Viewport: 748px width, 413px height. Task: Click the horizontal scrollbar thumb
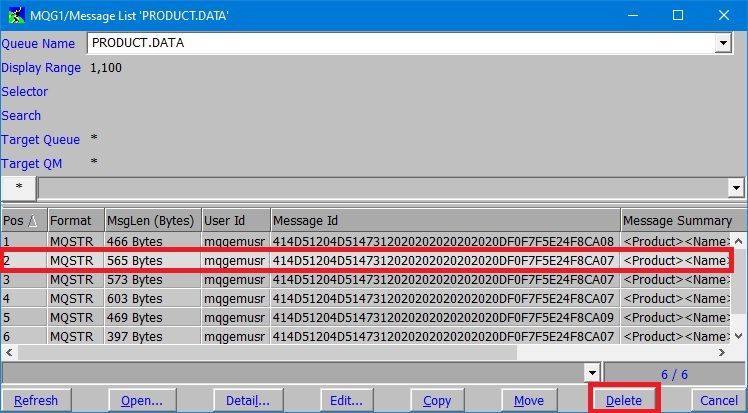tap(267, 352)
